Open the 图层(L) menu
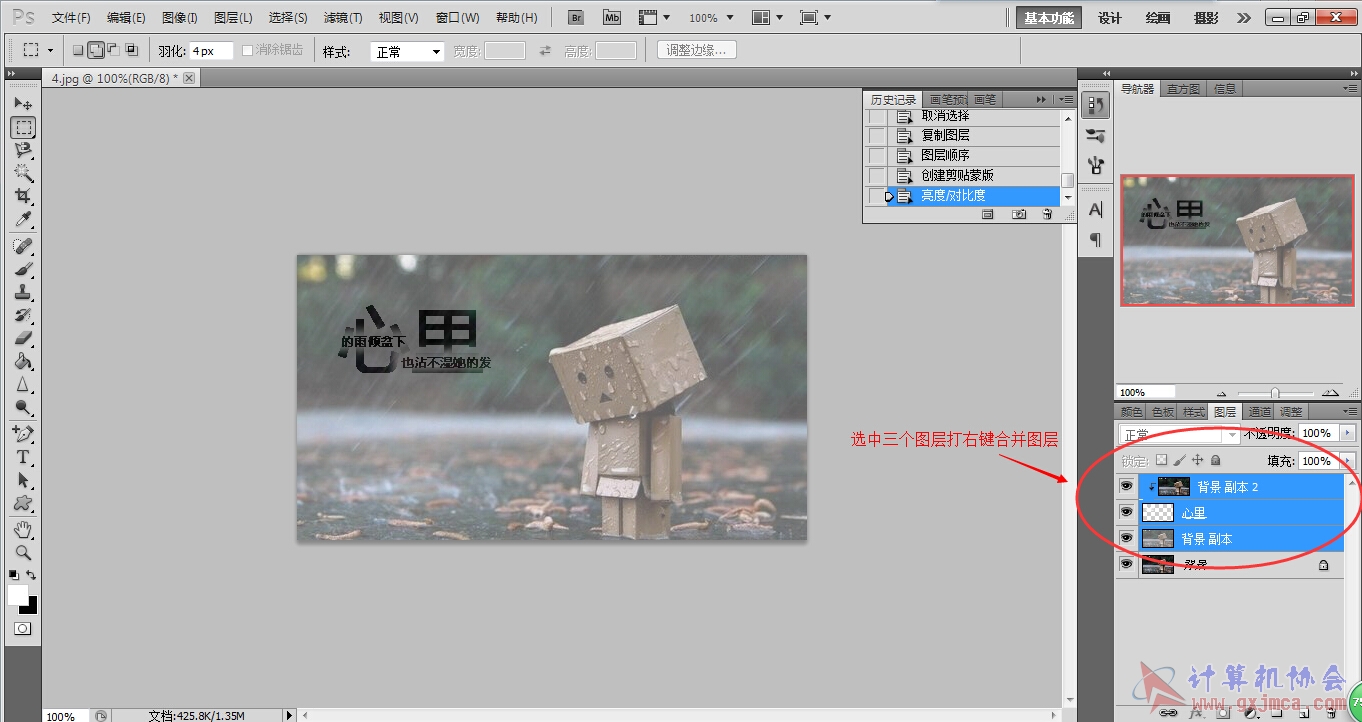 [x=233, y=18]
